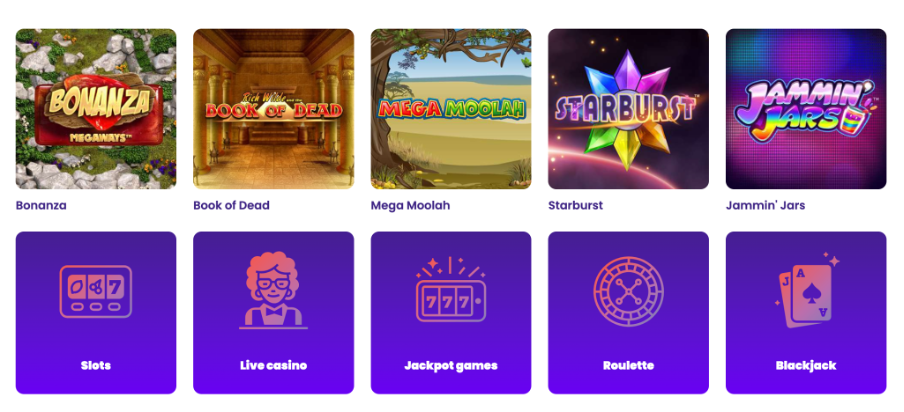Launch the Mega Moolah game image

click(x=451, y=109)
